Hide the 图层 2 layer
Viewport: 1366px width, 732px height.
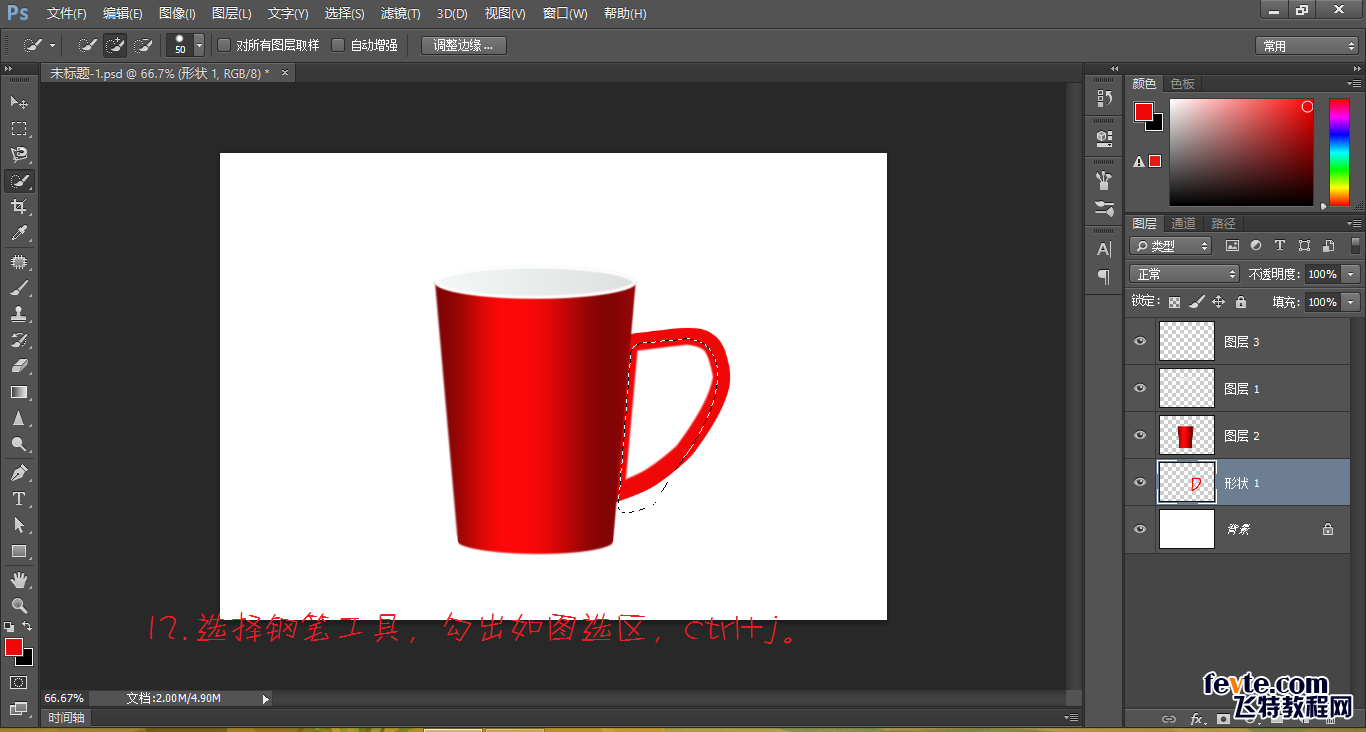(x=1140, y=435)
